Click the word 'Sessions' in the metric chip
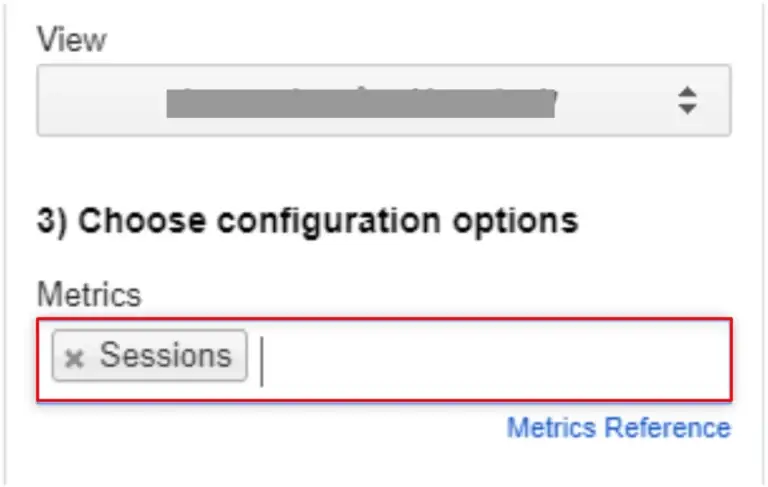 (x=165, y=356)
